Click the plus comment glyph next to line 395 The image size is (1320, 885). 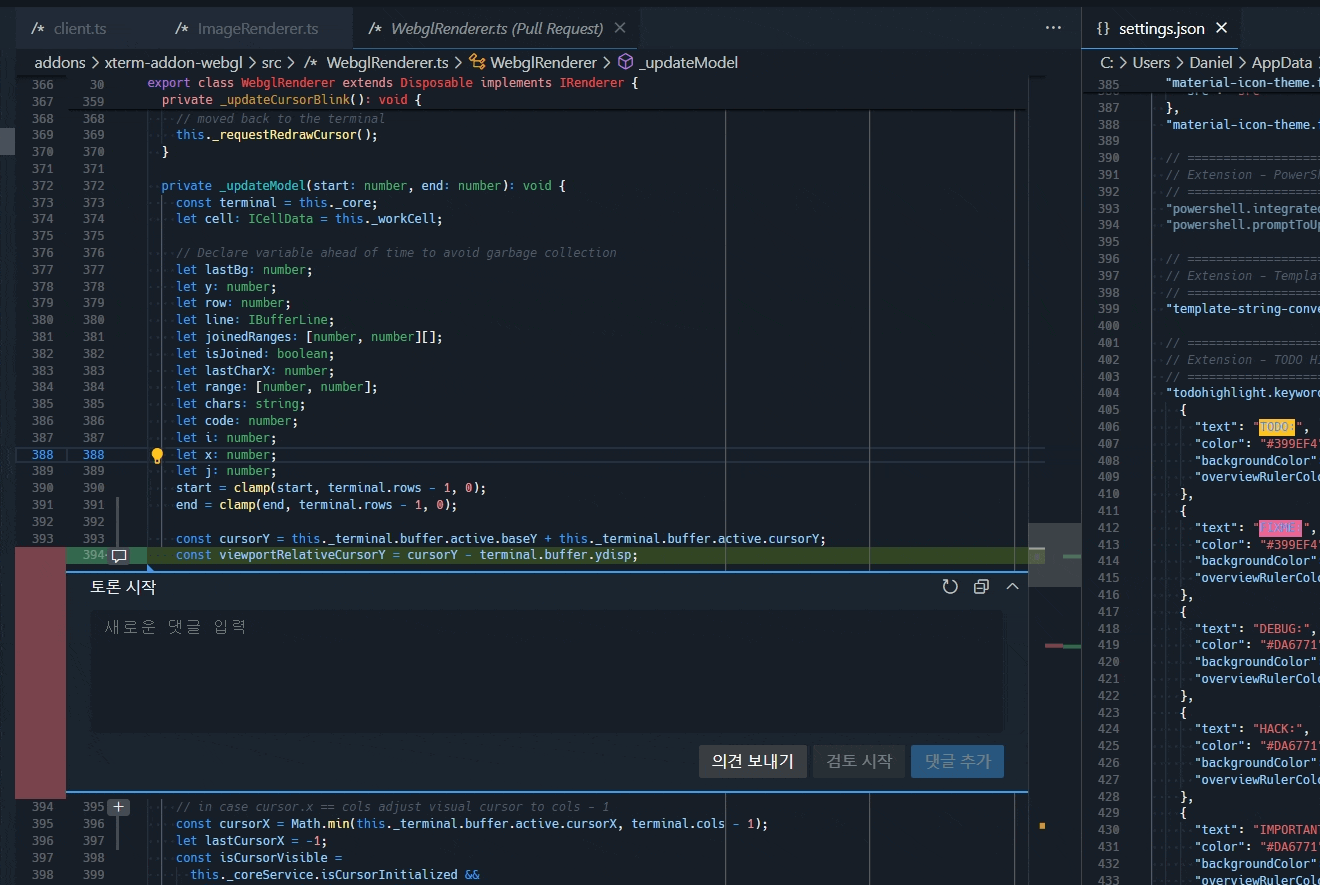tap(118, 806)
